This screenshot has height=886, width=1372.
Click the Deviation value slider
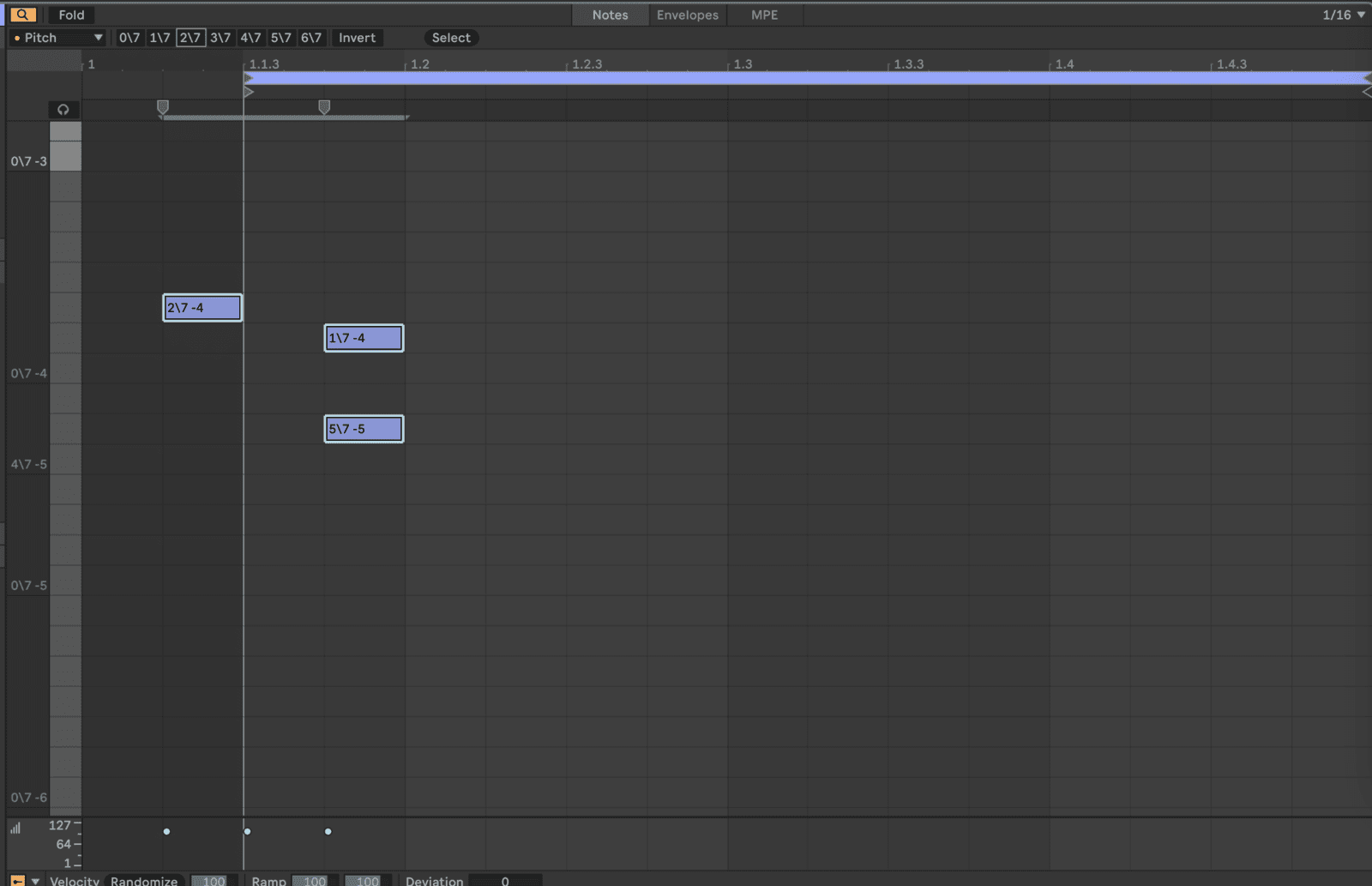pos(505,881)
